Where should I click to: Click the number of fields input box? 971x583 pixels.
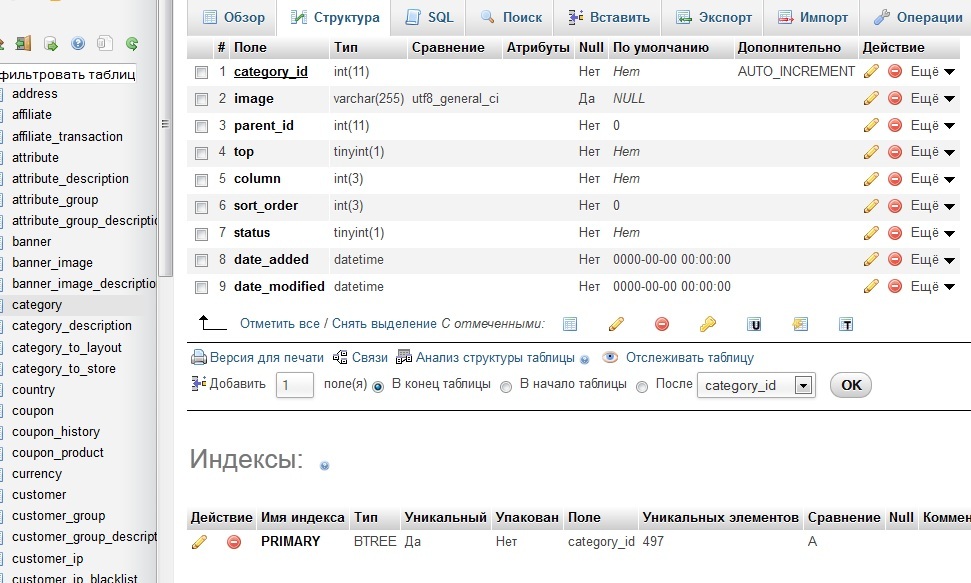pyautogui.click(x=294, y=385)
